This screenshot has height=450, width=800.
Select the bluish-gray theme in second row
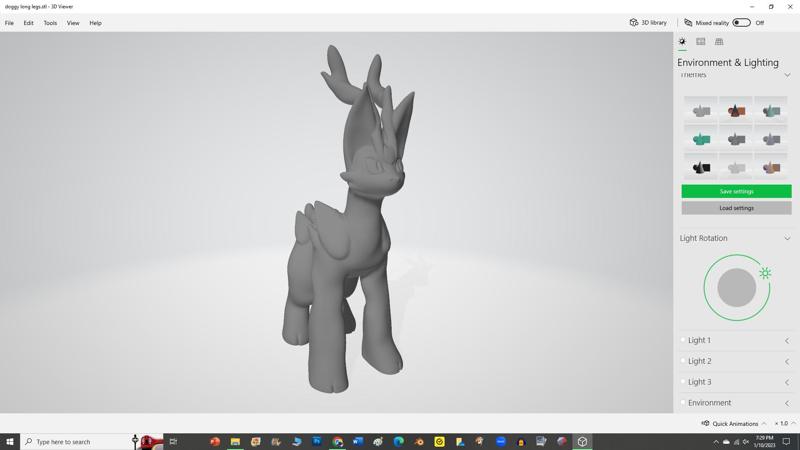click(x=771, y=139)
